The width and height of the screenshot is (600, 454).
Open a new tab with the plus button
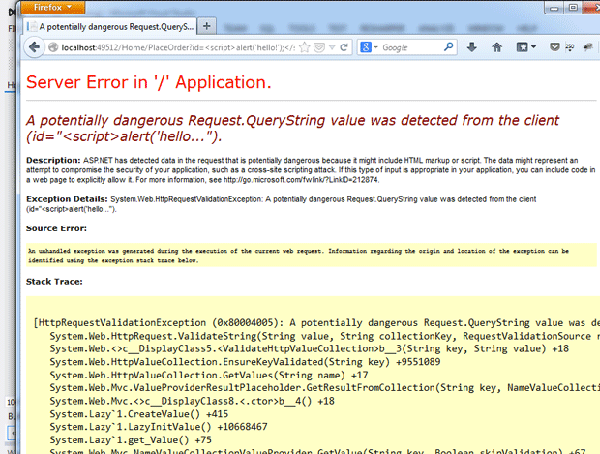point(207,26)
